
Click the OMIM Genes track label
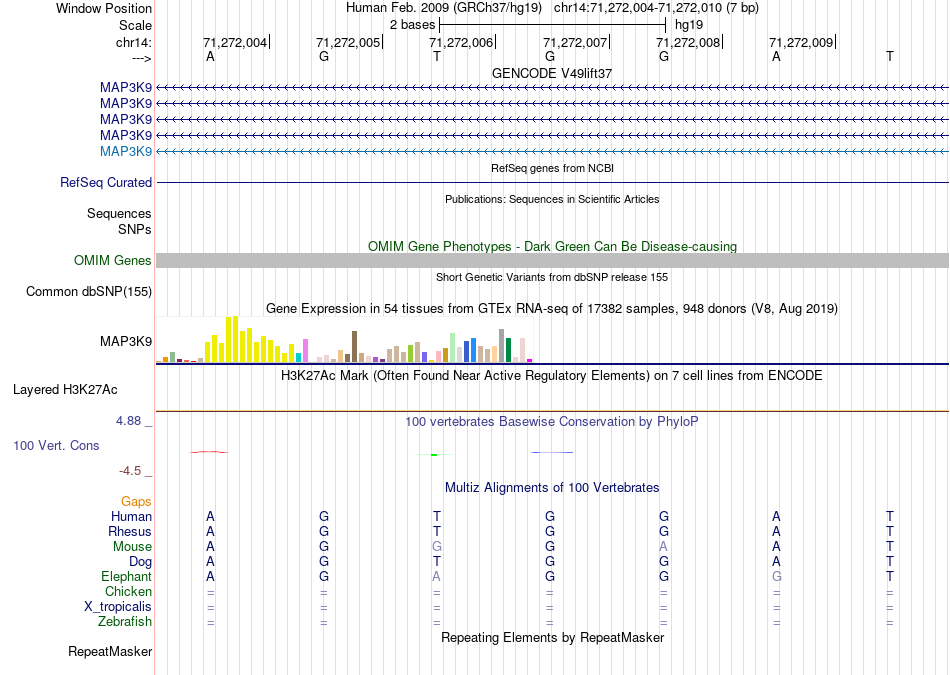[113, 261]
